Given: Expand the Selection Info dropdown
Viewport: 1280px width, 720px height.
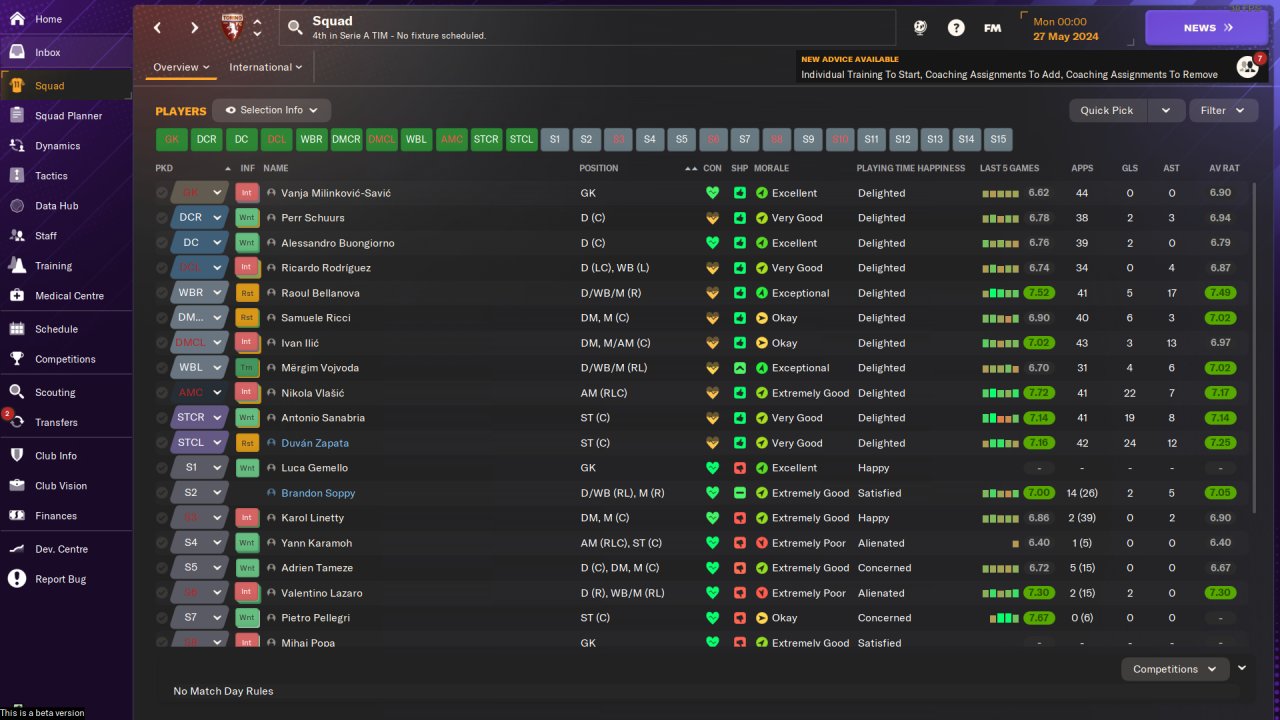Looking at the screenshot, I should (272, 110).
